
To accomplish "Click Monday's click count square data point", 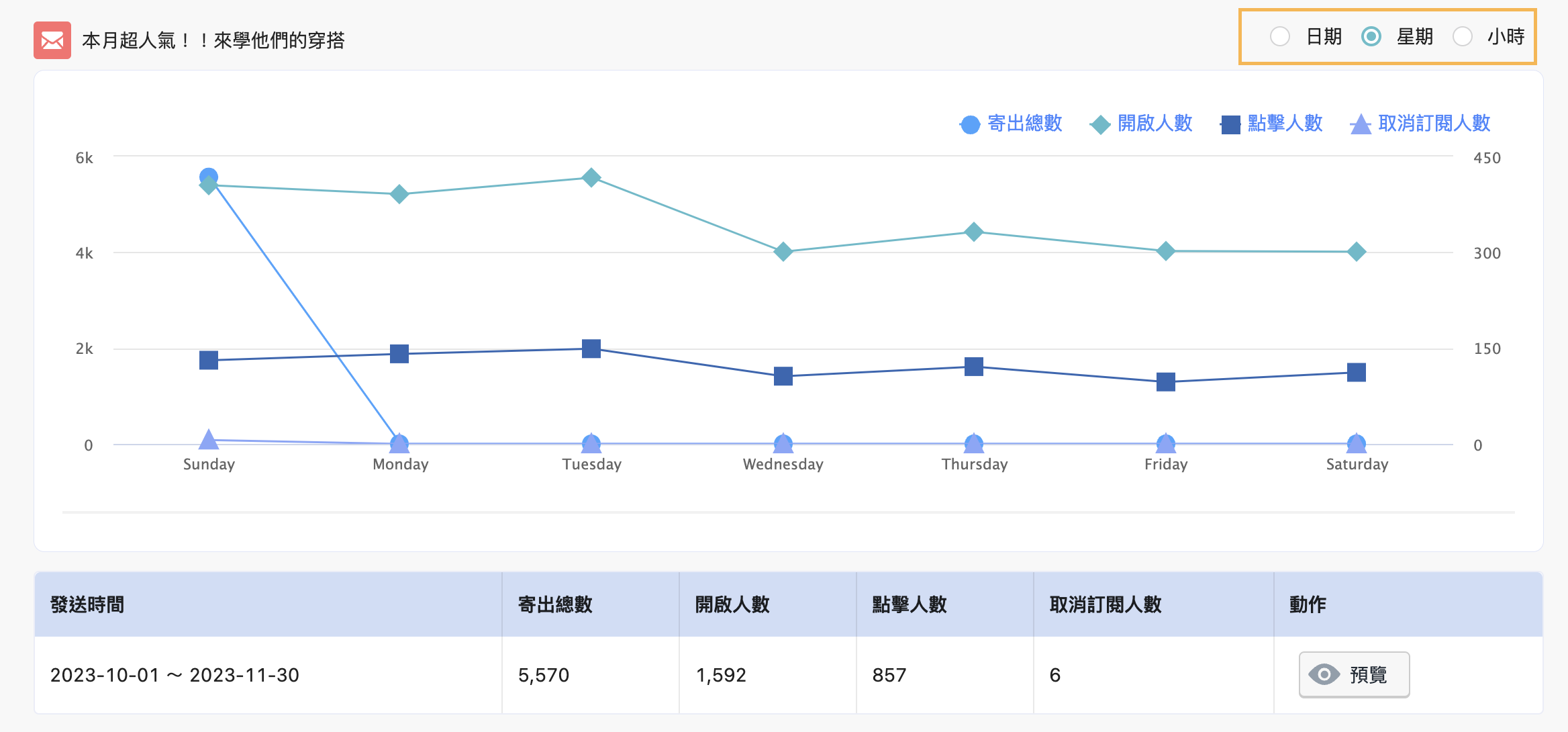I will coord(399,353).
